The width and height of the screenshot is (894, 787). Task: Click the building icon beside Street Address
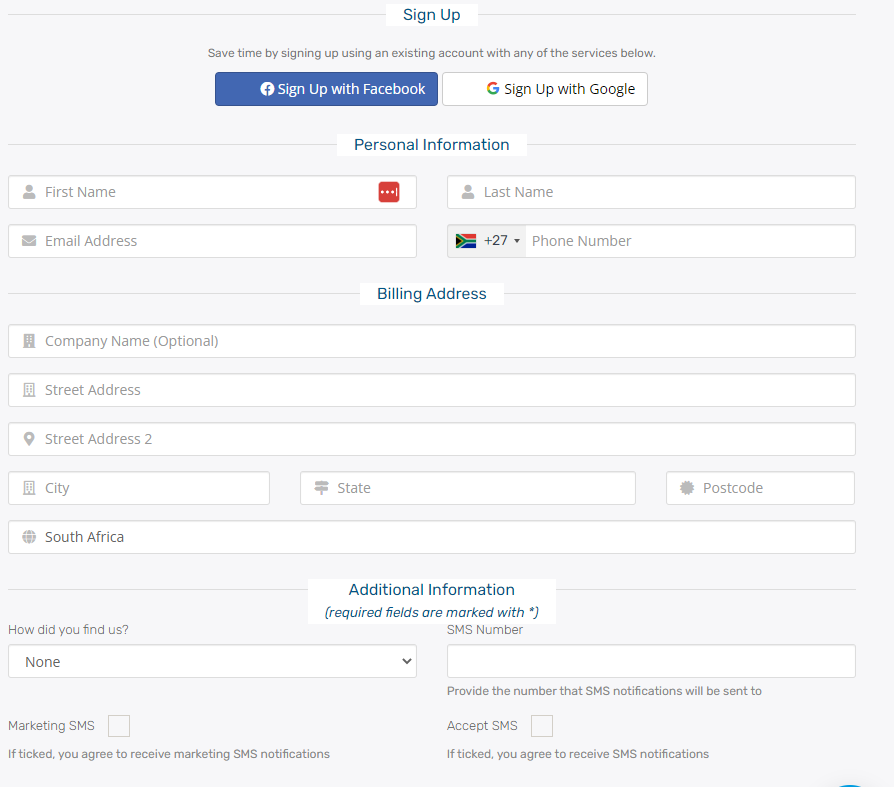coord(29,390)
